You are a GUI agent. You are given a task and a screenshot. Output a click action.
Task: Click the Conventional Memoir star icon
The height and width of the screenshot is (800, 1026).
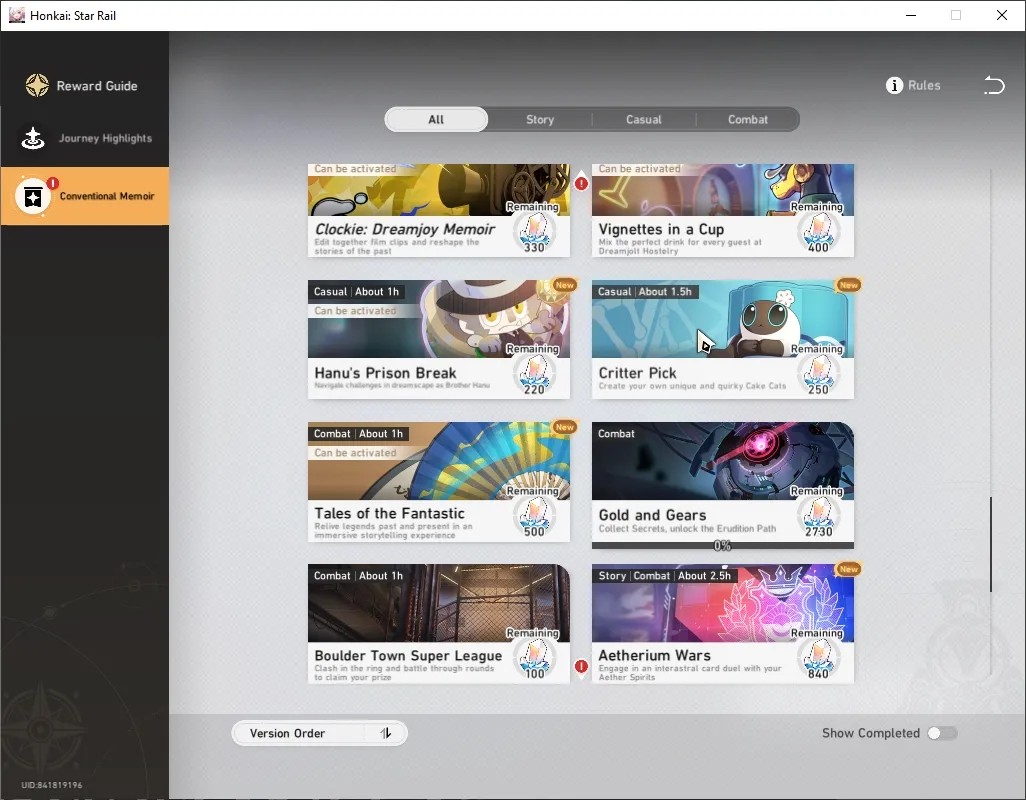coord(33,196)
